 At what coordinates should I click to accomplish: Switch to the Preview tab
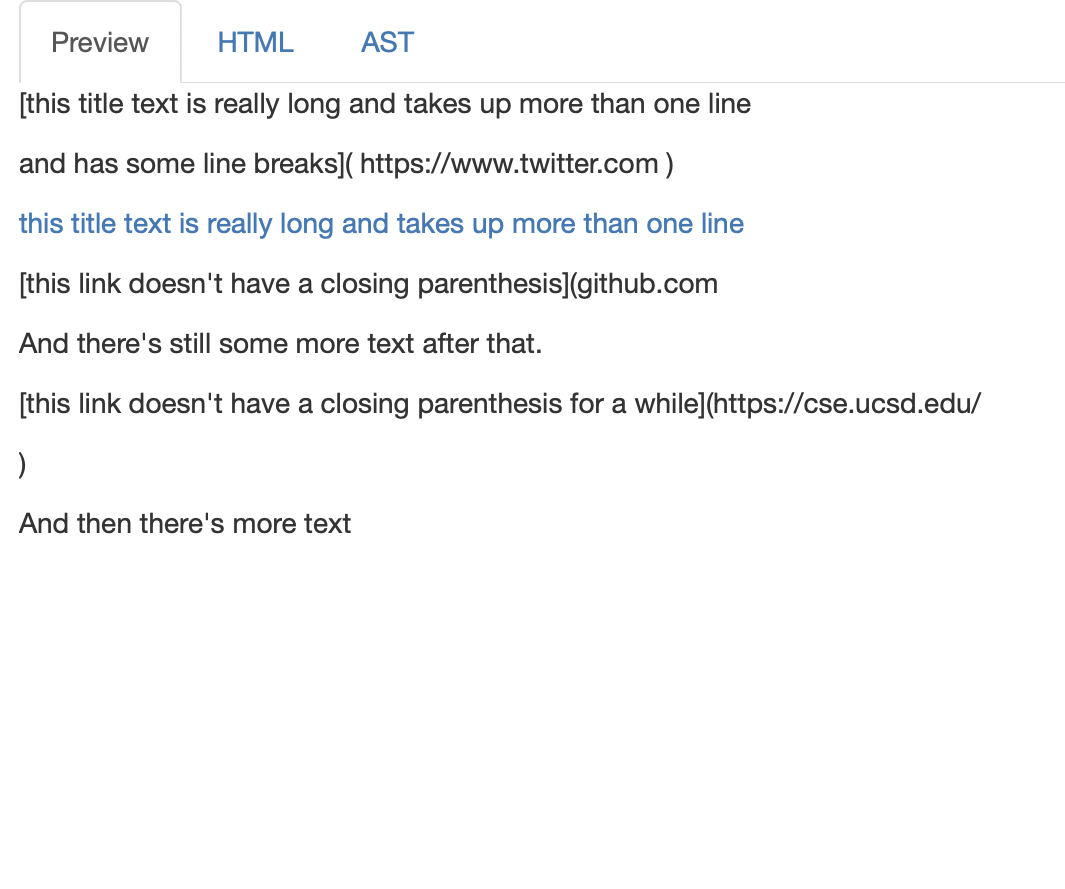100,43
